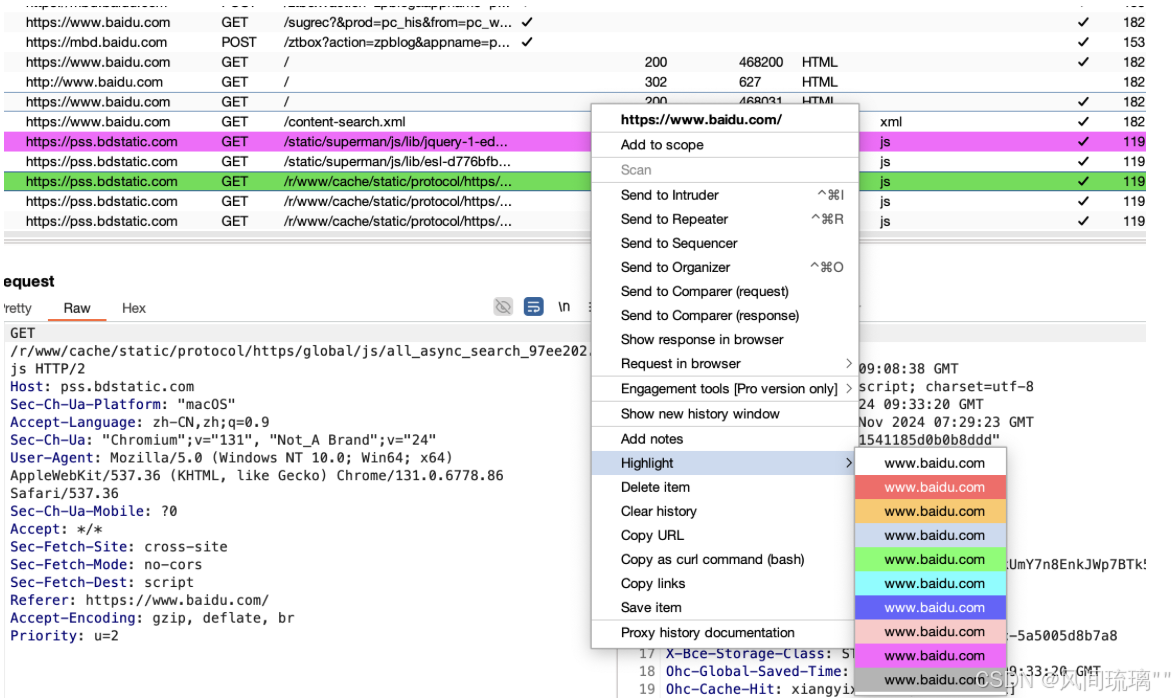Click the Sec-Fetch-Dest: script line
This screenshot has height=700, width=1176.
pos(101,582)
